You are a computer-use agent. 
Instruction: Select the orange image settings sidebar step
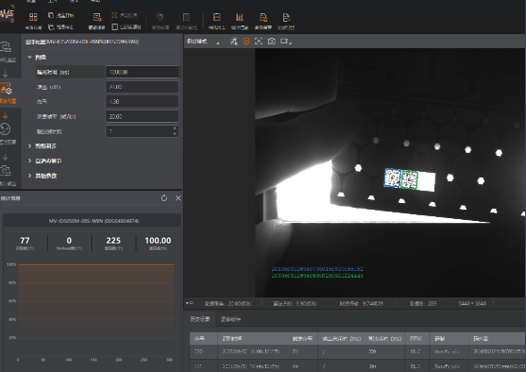(7, 93)
